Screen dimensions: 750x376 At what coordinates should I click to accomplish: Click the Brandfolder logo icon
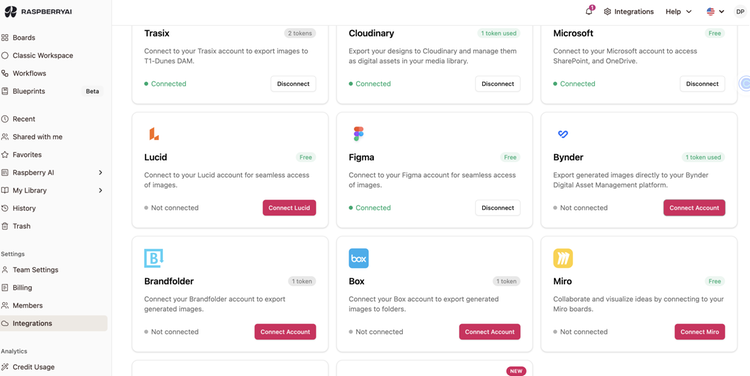[154, 258]
